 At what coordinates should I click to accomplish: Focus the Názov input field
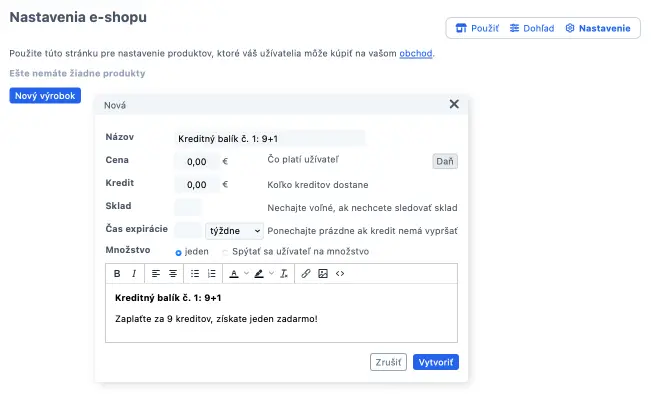(x=269, y=139)
